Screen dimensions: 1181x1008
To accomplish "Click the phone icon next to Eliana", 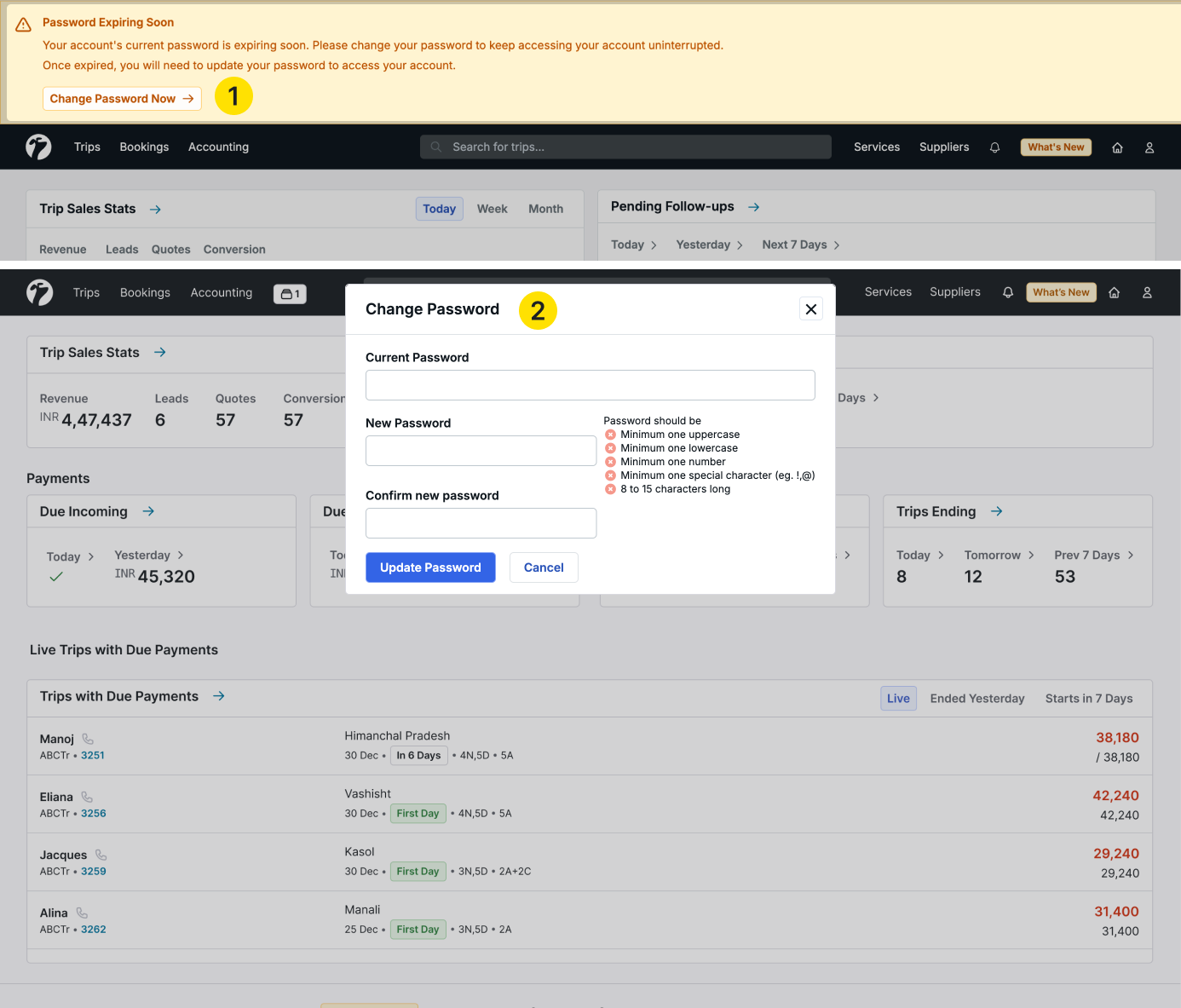I will coord(87,797).
